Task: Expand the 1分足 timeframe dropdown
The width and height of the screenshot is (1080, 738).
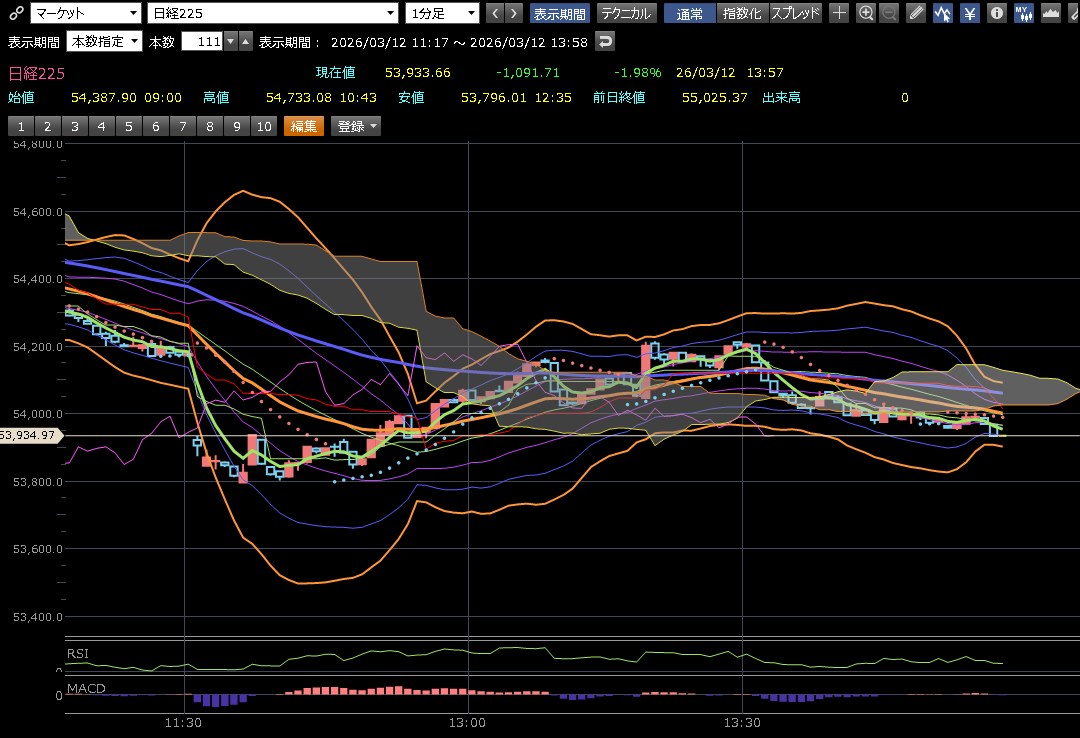Action: (x=443, y=13)
